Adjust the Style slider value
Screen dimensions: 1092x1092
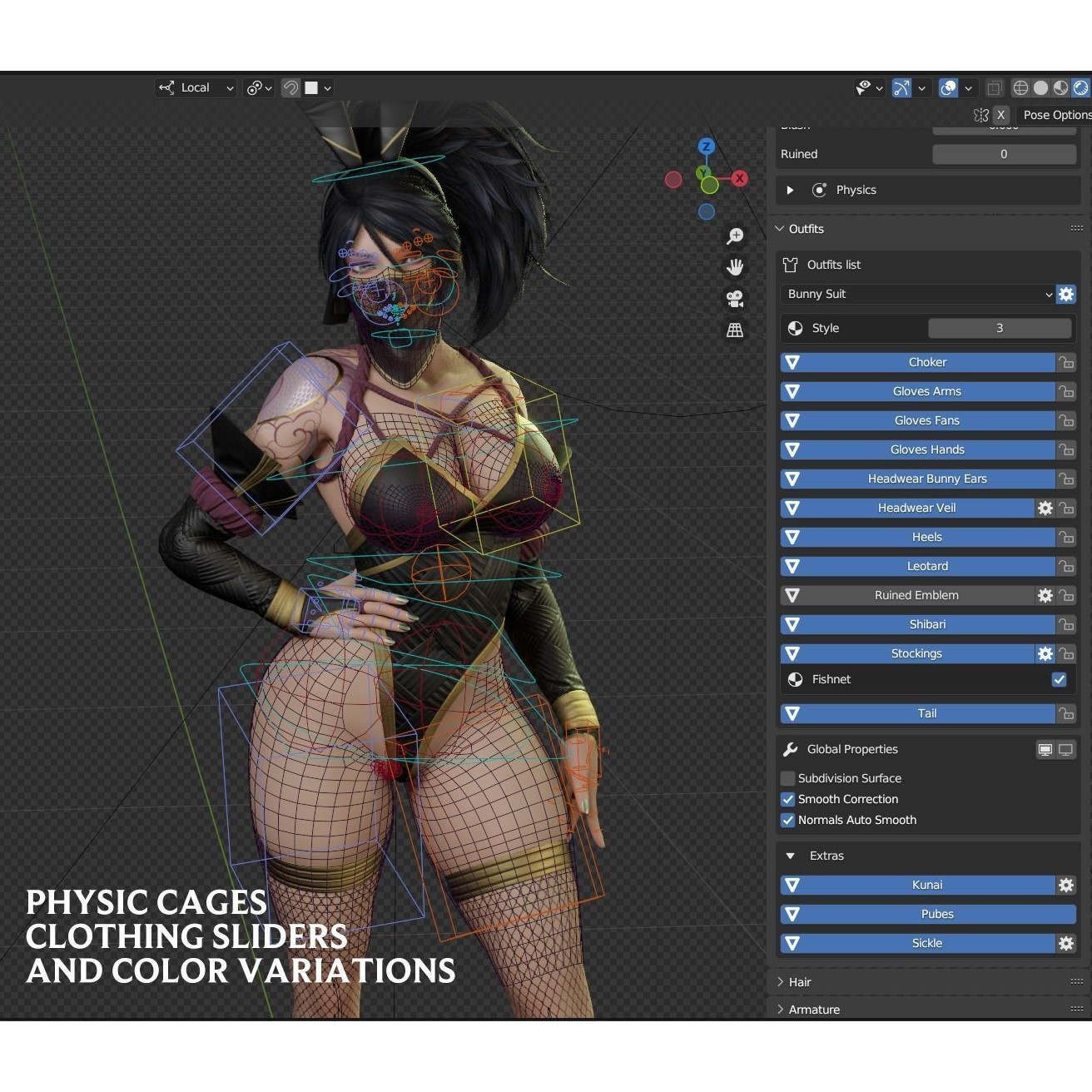click(999, 328)
